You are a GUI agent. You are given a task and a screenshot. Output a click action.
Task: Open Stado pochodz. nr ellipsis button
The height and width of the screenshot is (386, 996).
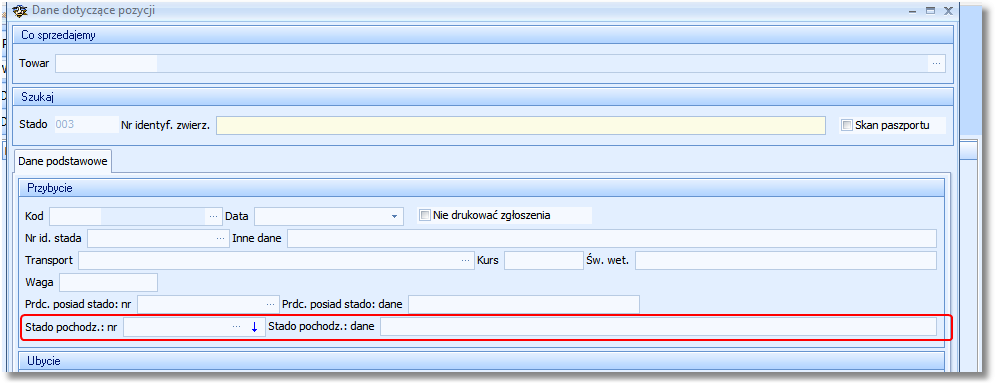(x=236, y=327)
